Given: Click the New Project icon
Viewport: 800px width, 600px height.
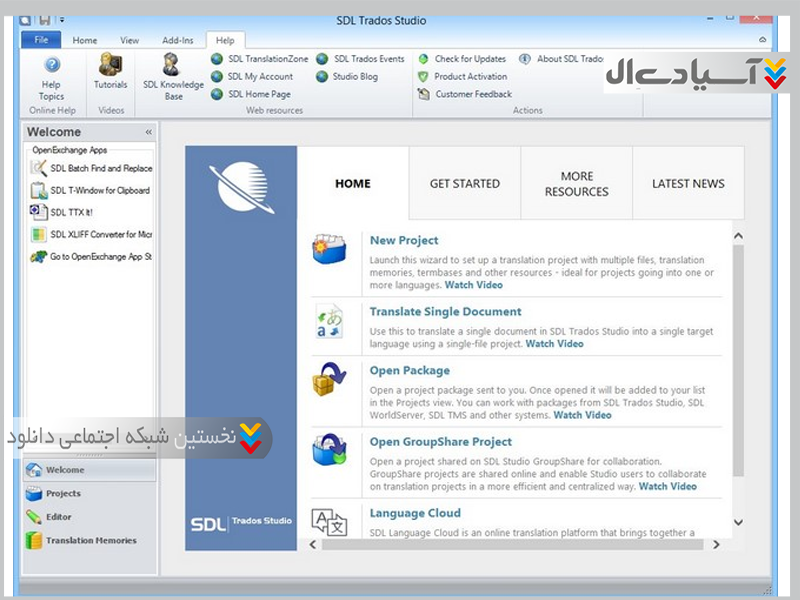Looking at the screenshot, I should pos(329,248).
